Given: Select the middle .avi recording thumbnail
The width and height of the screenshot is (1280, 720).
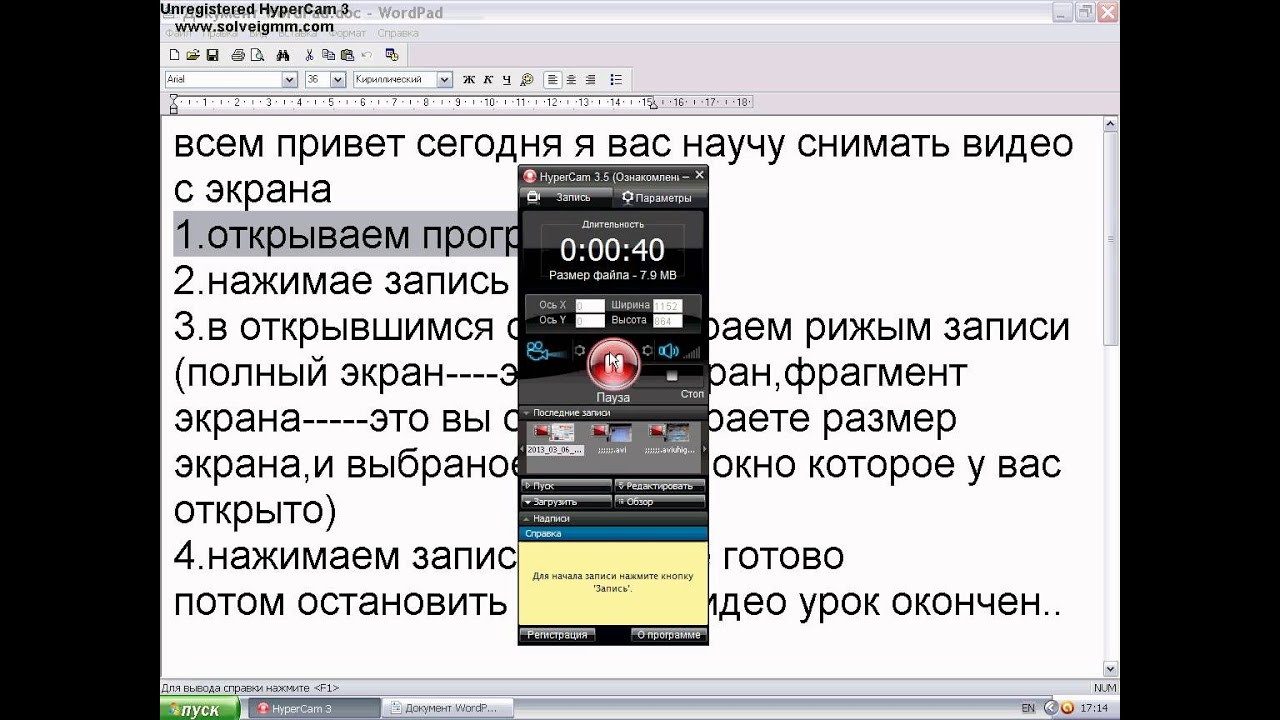Looking at the screenshot, I should pyautogui.click(x=610, y=438).
